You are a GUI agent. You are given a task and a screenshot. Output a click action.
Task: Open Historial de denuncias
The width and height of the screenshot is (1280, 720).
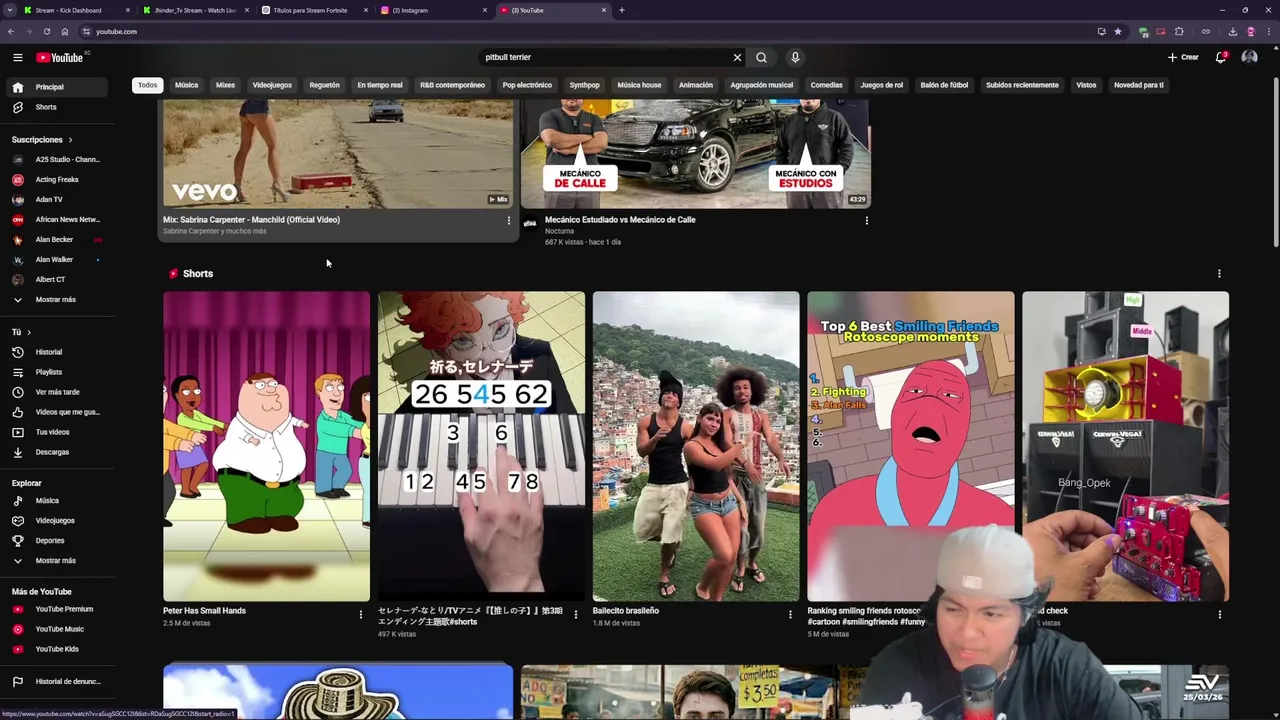[x=56, y=681]
